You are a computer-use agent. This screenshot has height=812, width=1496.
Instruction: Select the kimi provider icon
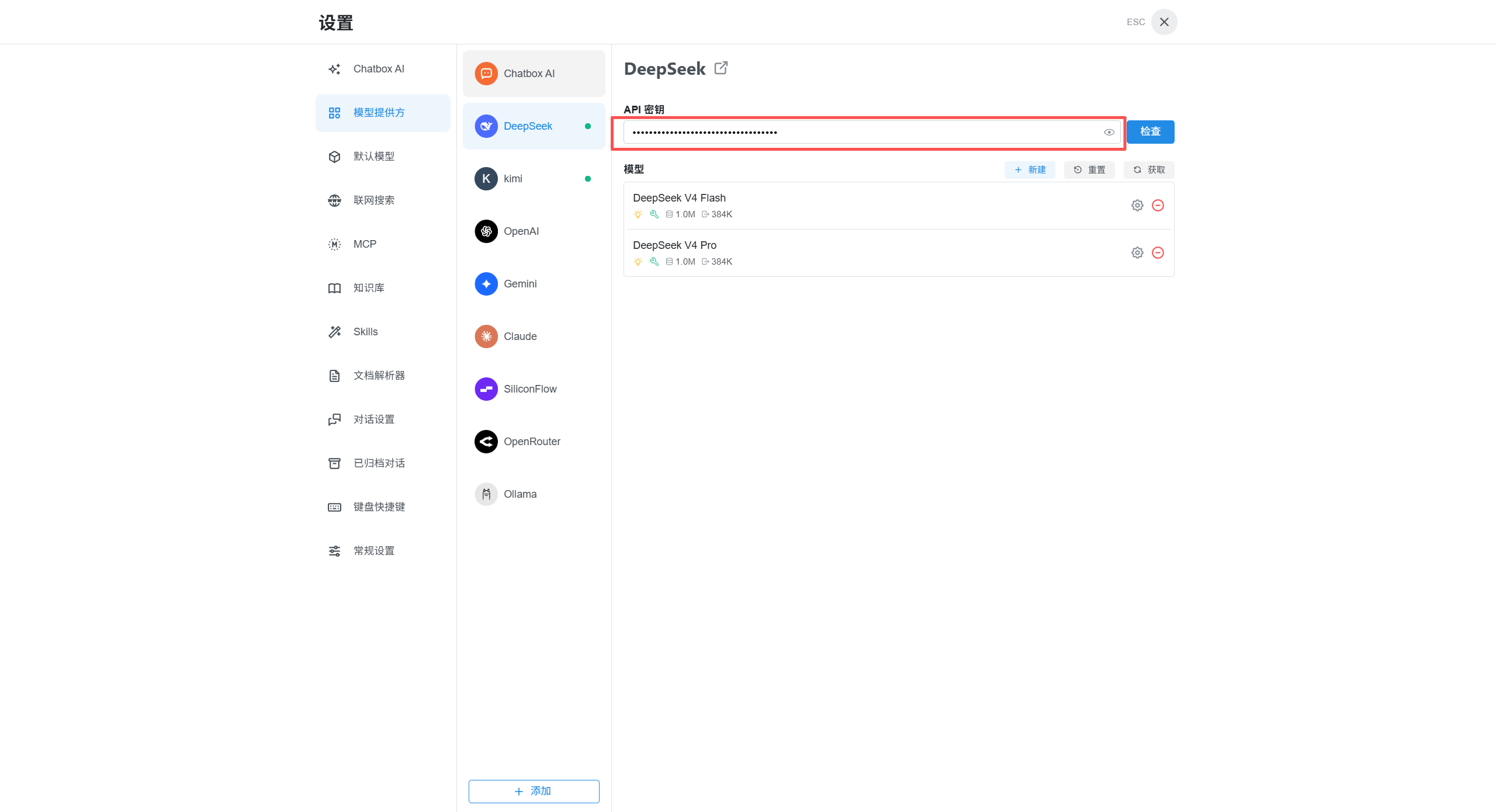tap(486, 179)
